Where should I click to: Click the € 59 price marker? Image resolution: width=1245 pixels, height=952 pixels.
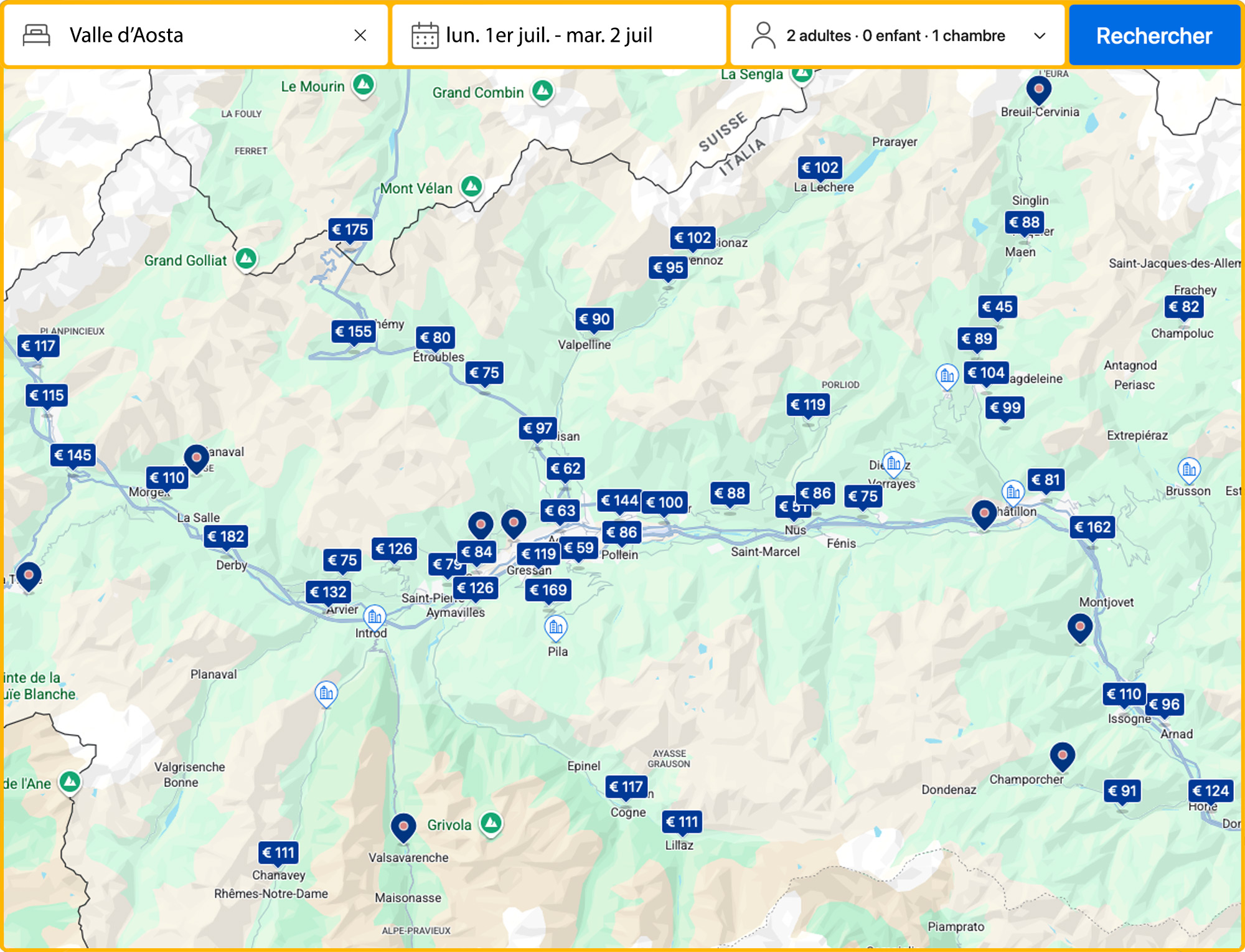point(579,548)
